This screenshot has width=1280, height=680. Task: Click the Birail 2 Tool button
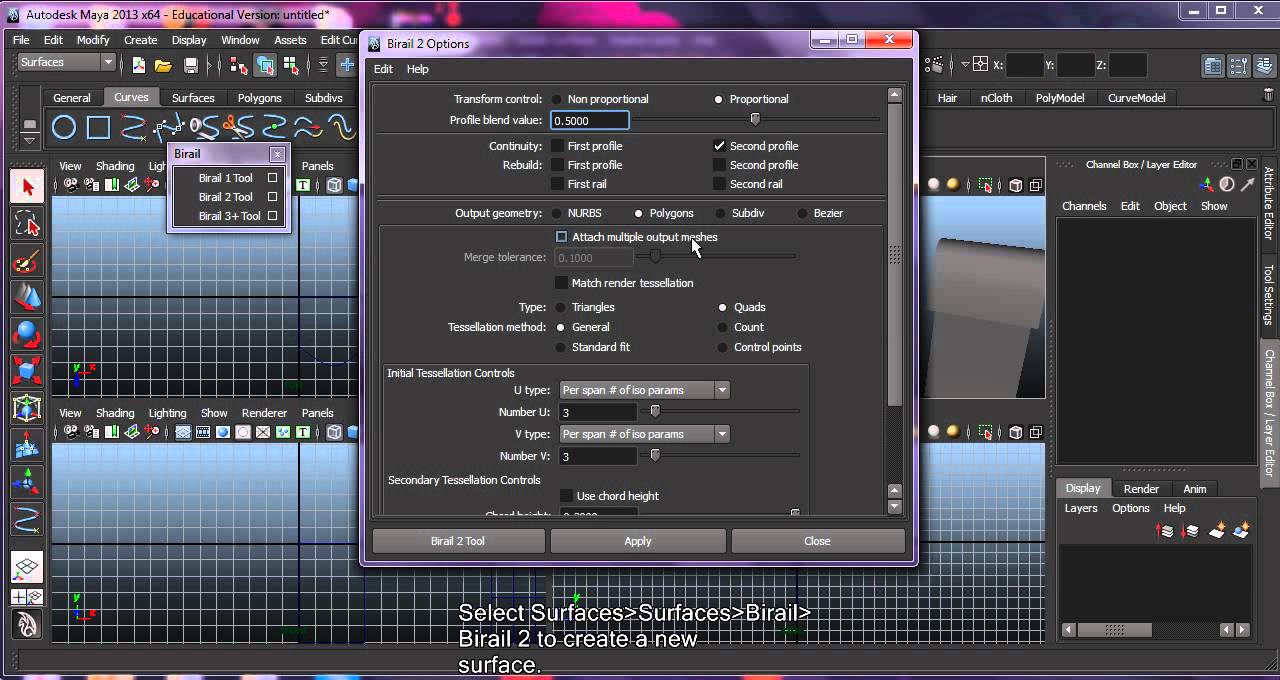click(x=458, y=541)
